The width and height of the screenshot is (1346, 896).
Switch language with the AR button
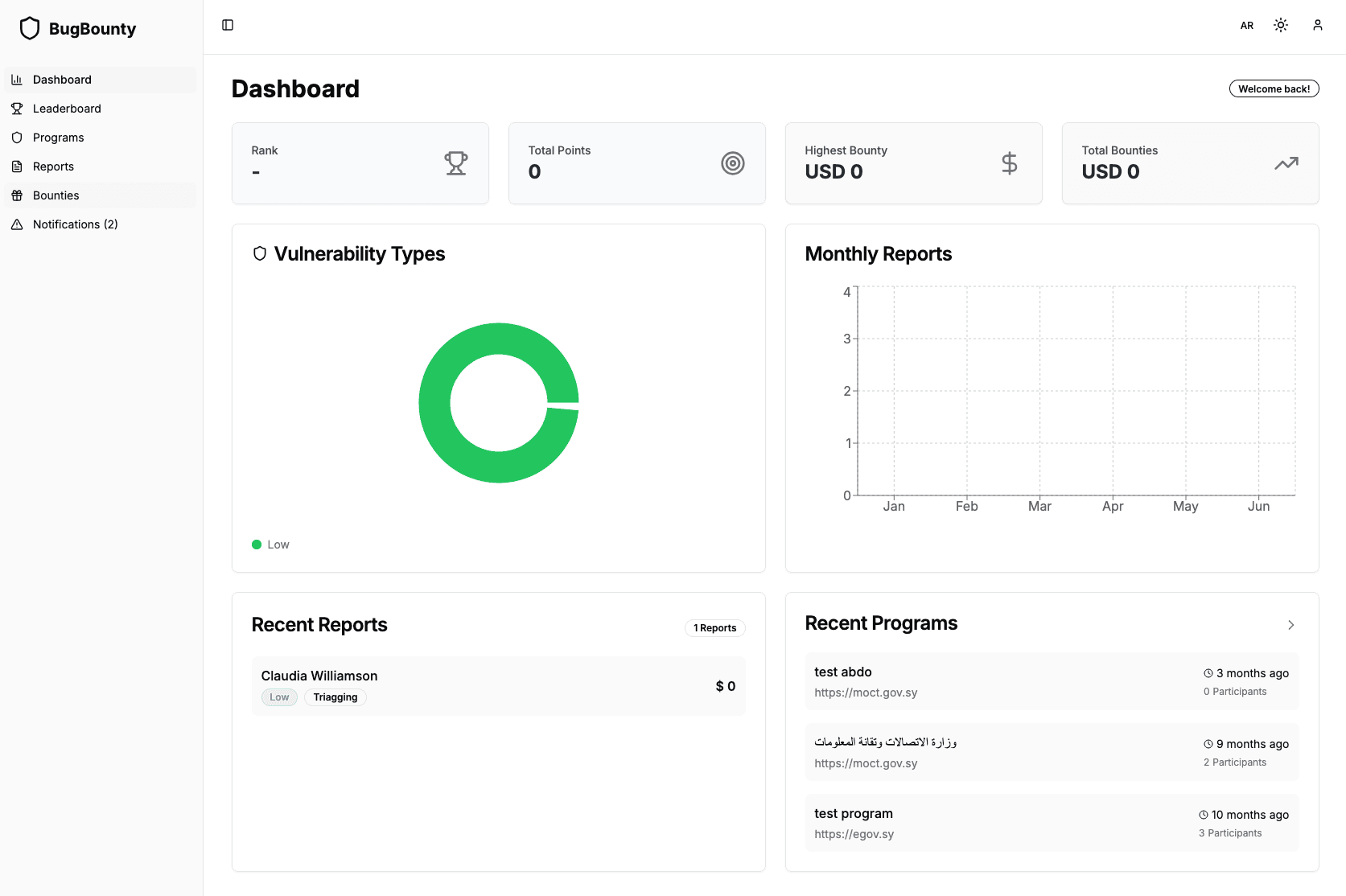click(1247, 26)
